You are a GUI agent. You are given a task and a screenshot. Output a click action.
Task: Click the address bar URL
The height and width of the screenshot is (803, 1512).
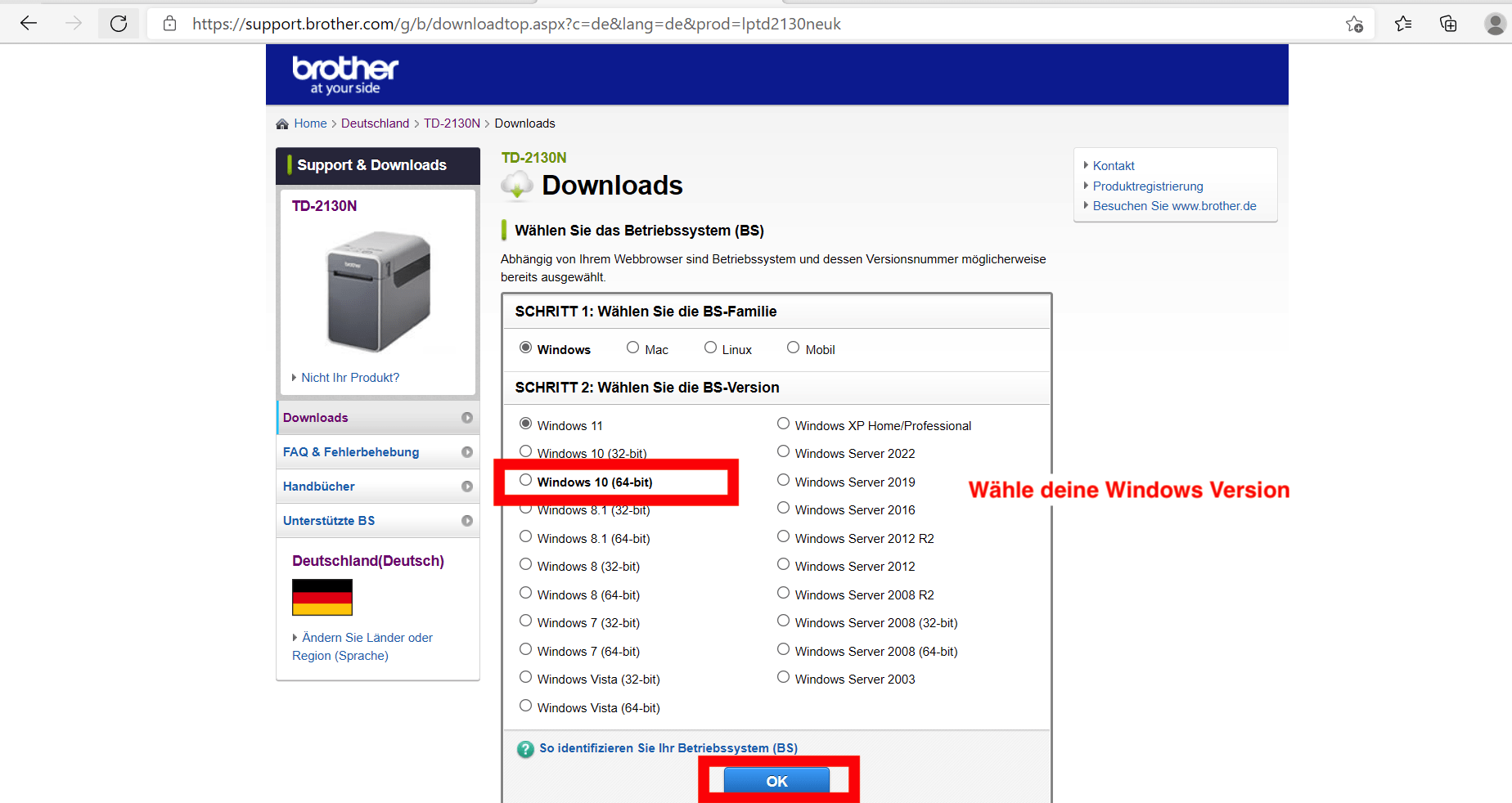pyautogui.click(x=516, y=24)
